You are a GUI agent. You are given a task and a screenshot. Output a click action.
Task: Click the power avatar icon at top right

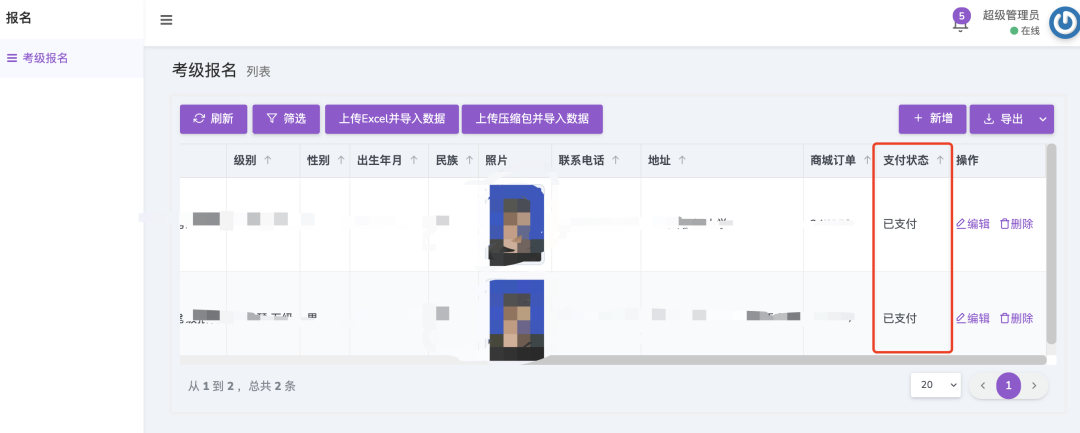point(1062,23)
